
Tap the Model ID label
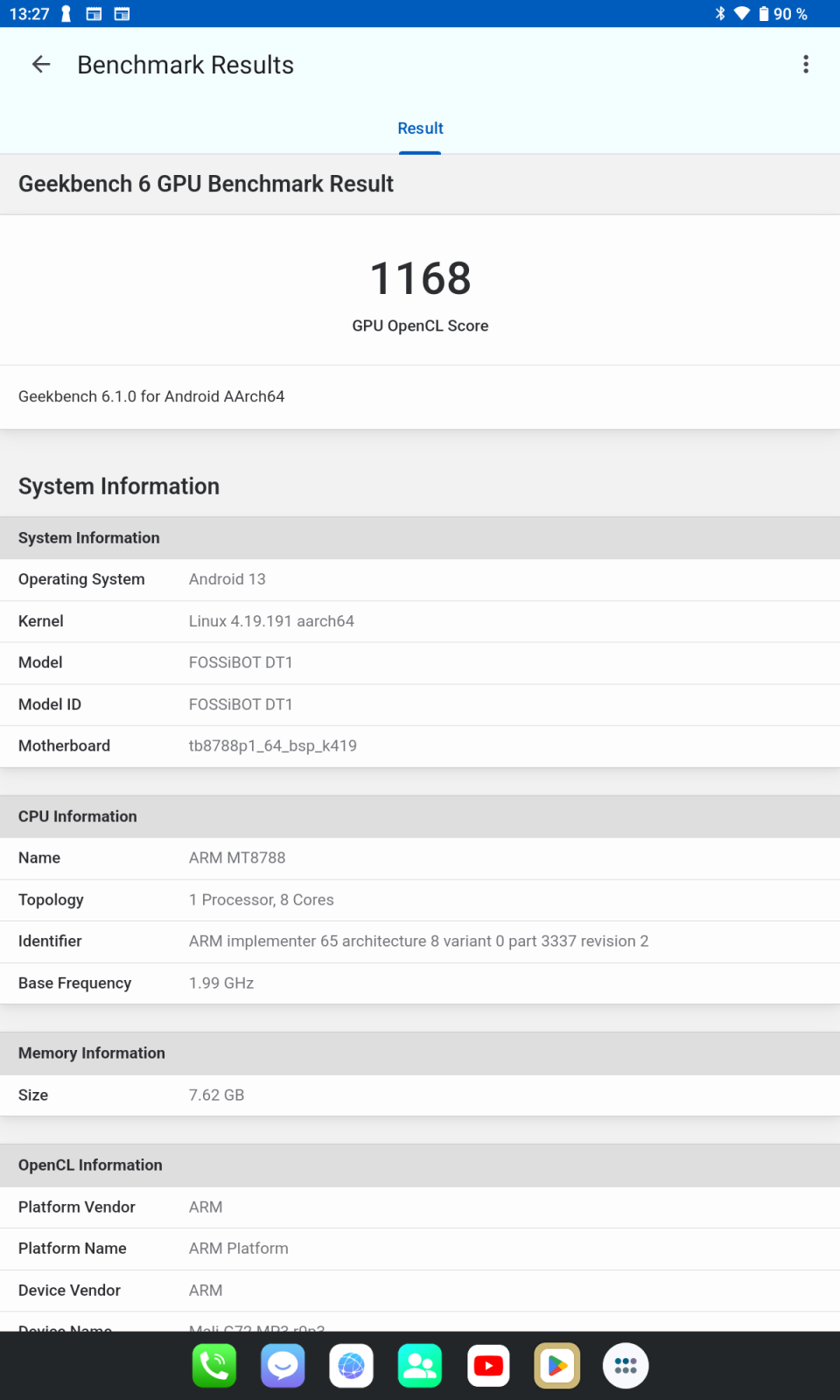50,704
